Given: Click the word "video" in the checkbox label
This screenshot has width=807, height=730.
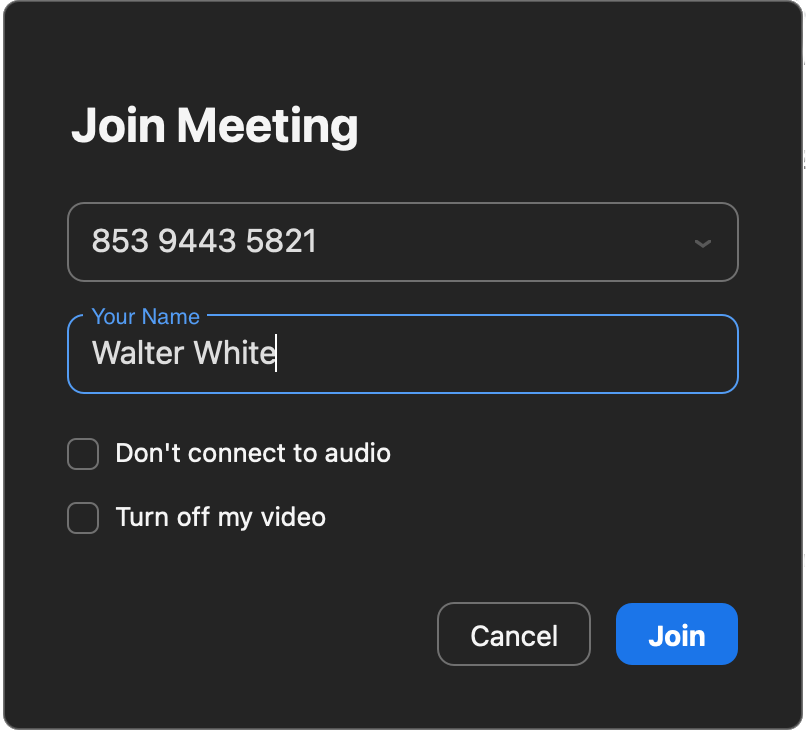Looking at the screenshot, I should pos(293,518).
